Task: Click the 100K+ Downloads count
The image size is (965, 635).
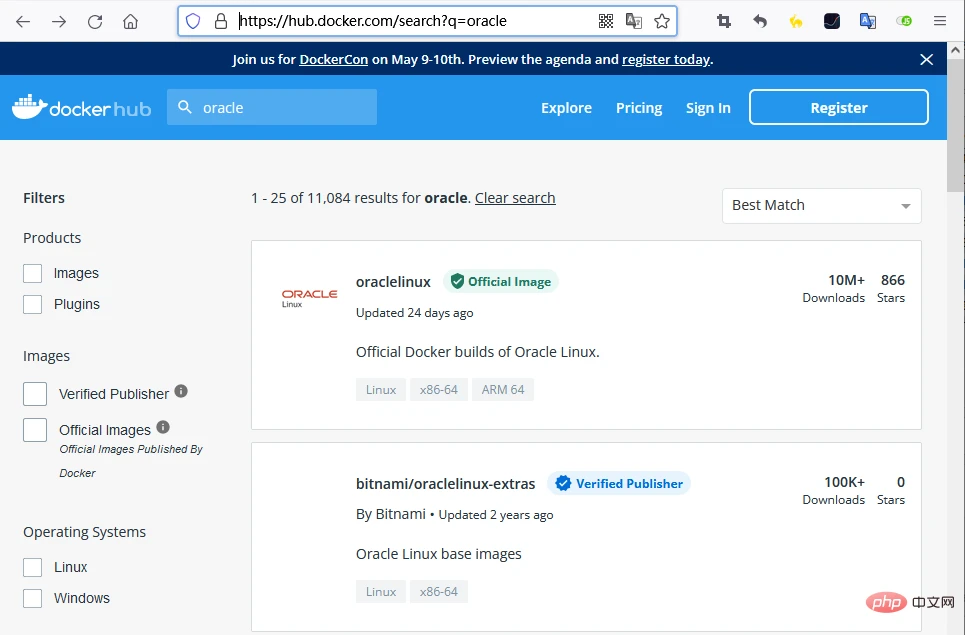Action: click(834, 490)
